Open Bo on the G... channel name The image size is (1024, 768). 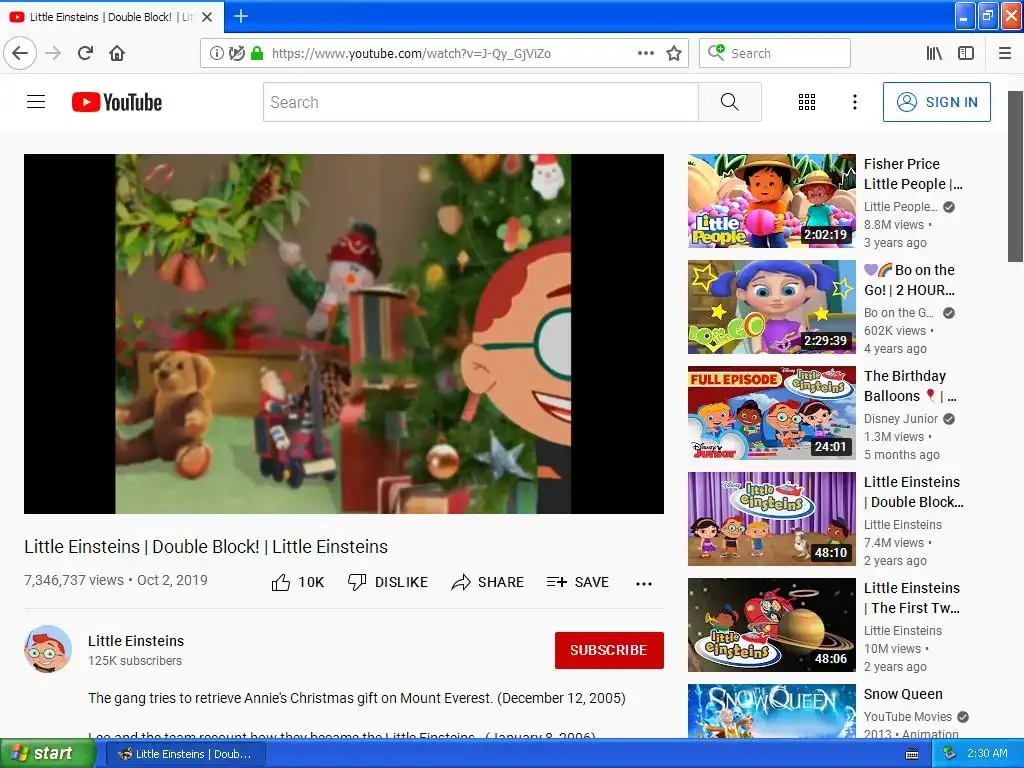899,312
